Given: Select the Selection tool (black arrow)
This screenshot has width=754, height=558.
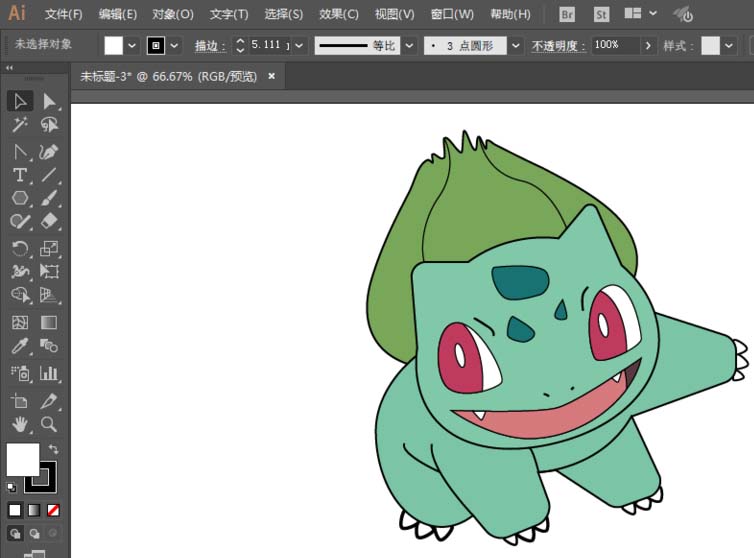Looking at the screenshot, I should (20, 101).
